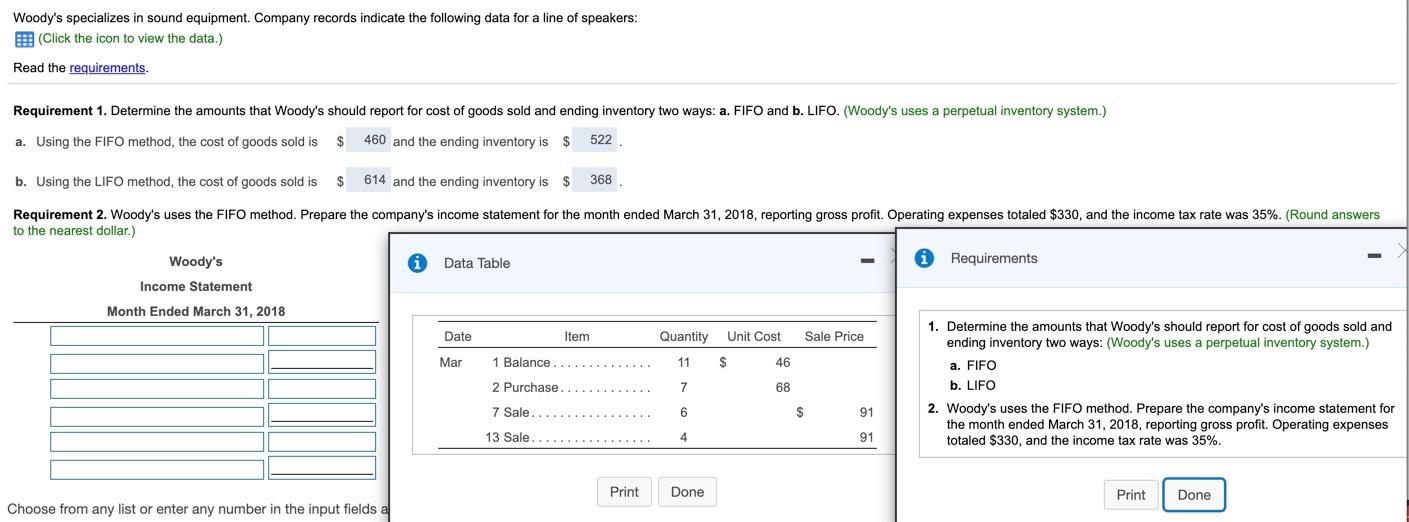Click the Date column header

coord(458,336)
